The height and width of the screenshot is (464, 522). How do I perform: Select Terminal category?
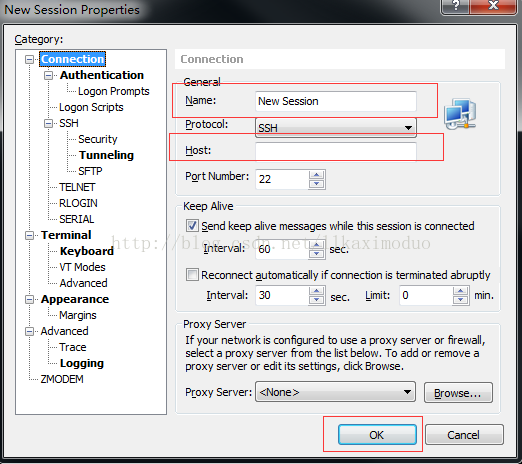coord(66,235)
